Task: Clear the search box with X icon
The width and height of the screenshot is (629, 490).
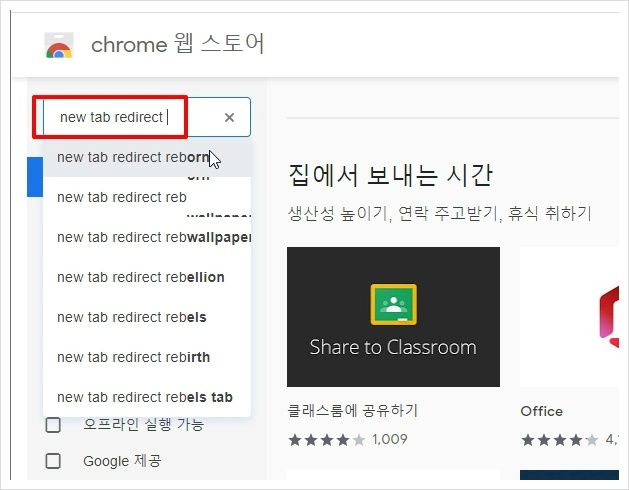Action: [x=229, y=118]
